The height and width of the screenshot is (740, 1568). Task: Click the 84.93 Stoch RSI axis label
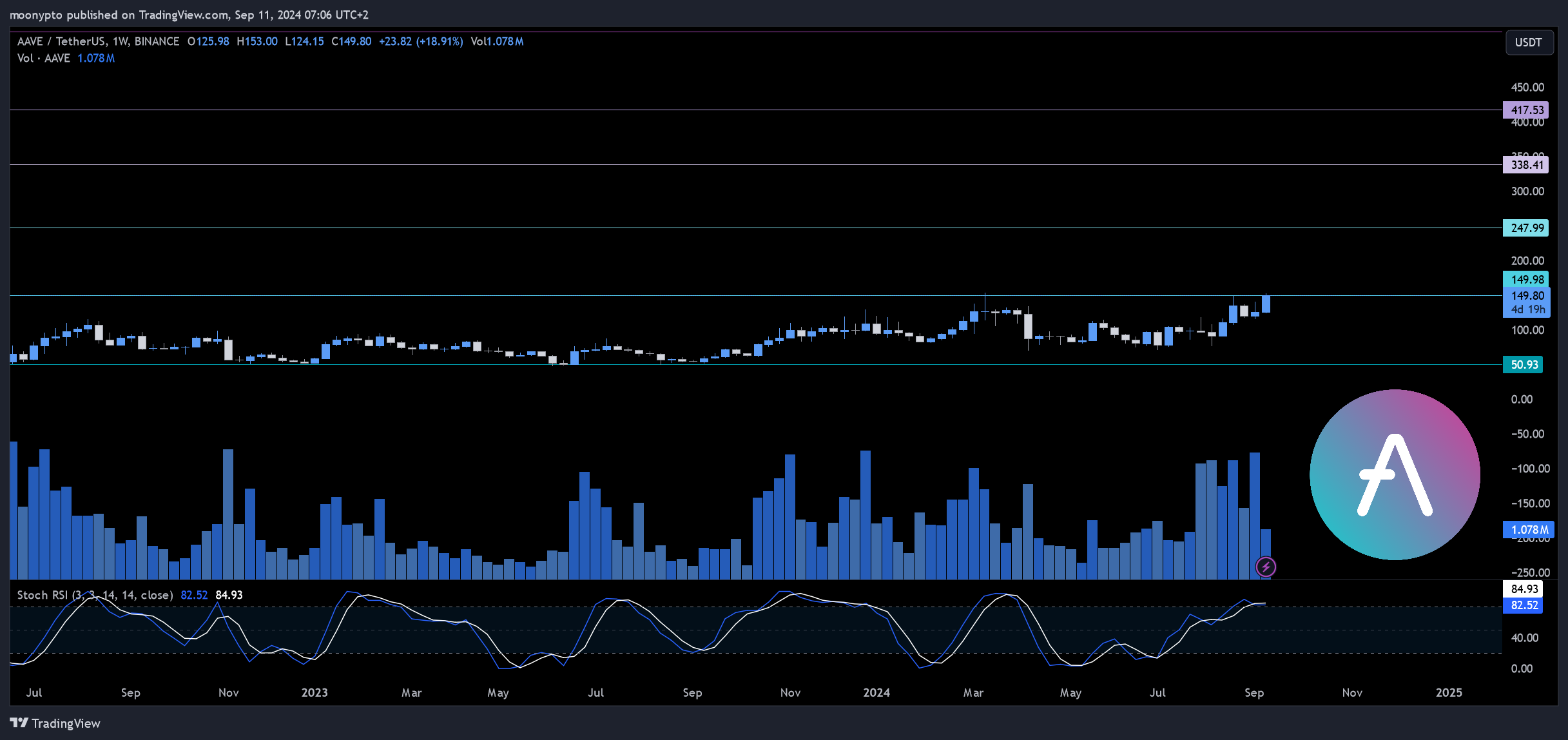click(x=1522, y=589)
